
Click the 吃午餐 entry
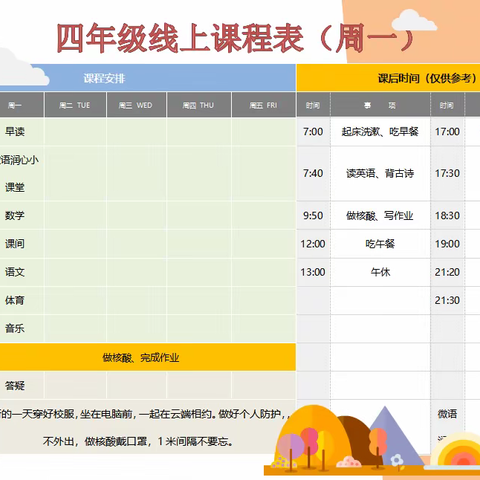click(380, 244)
